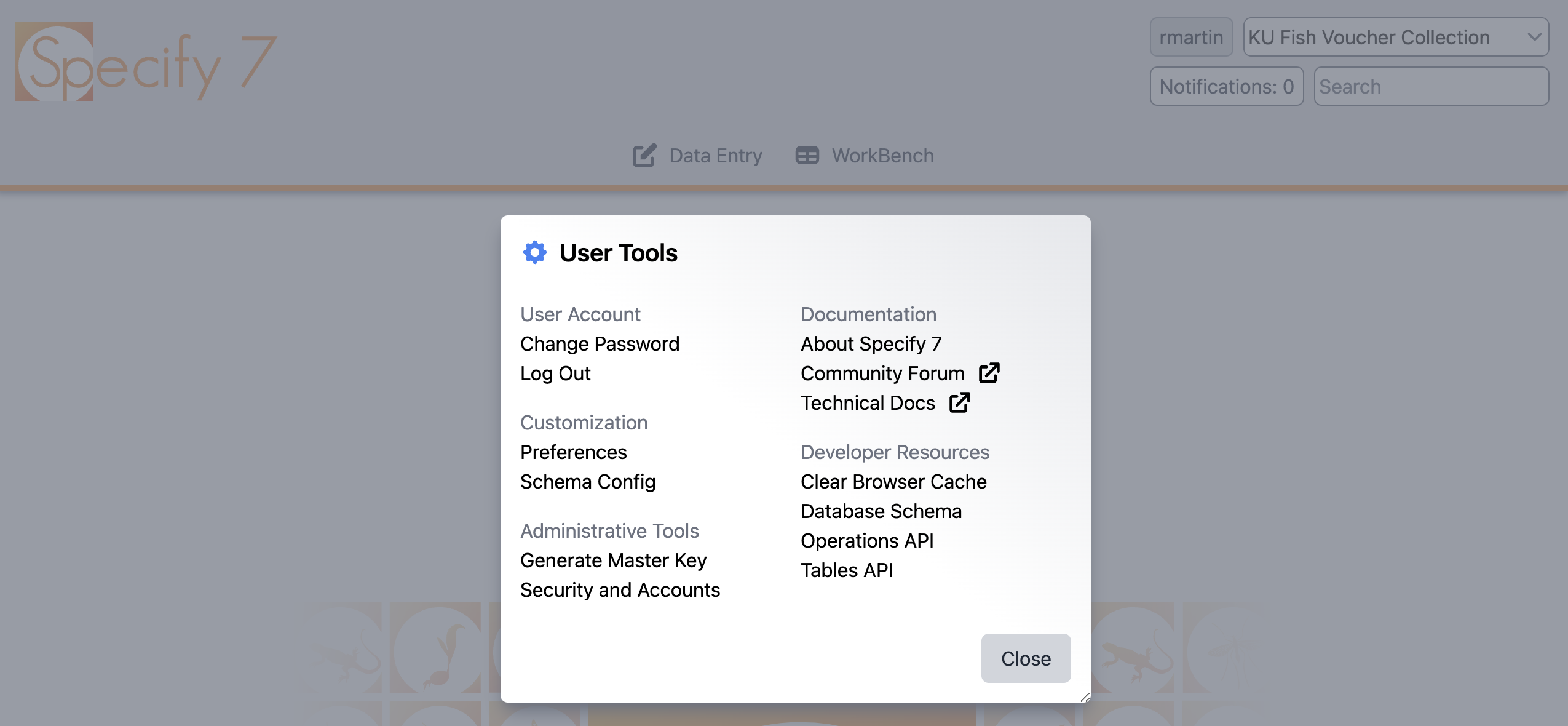Generate a Master Key
The width and height of the screenshot is (1568, 726).
(x=613, y=560)
